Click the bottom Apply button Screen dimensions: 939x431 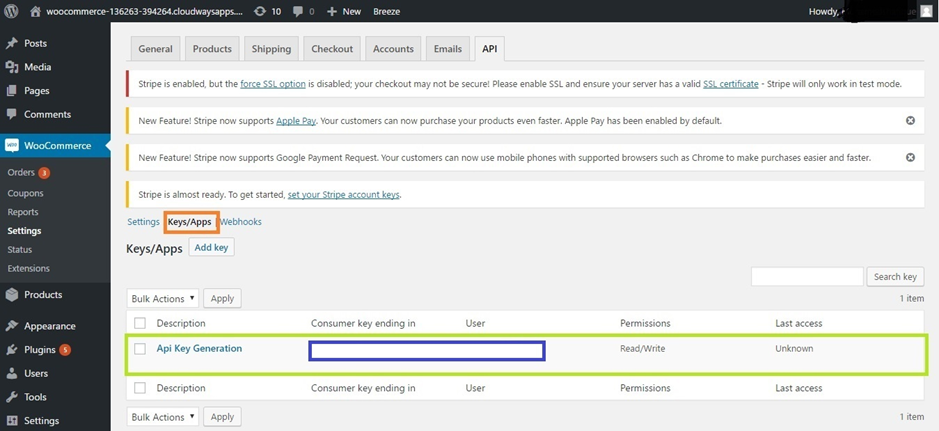click(222, 417)
